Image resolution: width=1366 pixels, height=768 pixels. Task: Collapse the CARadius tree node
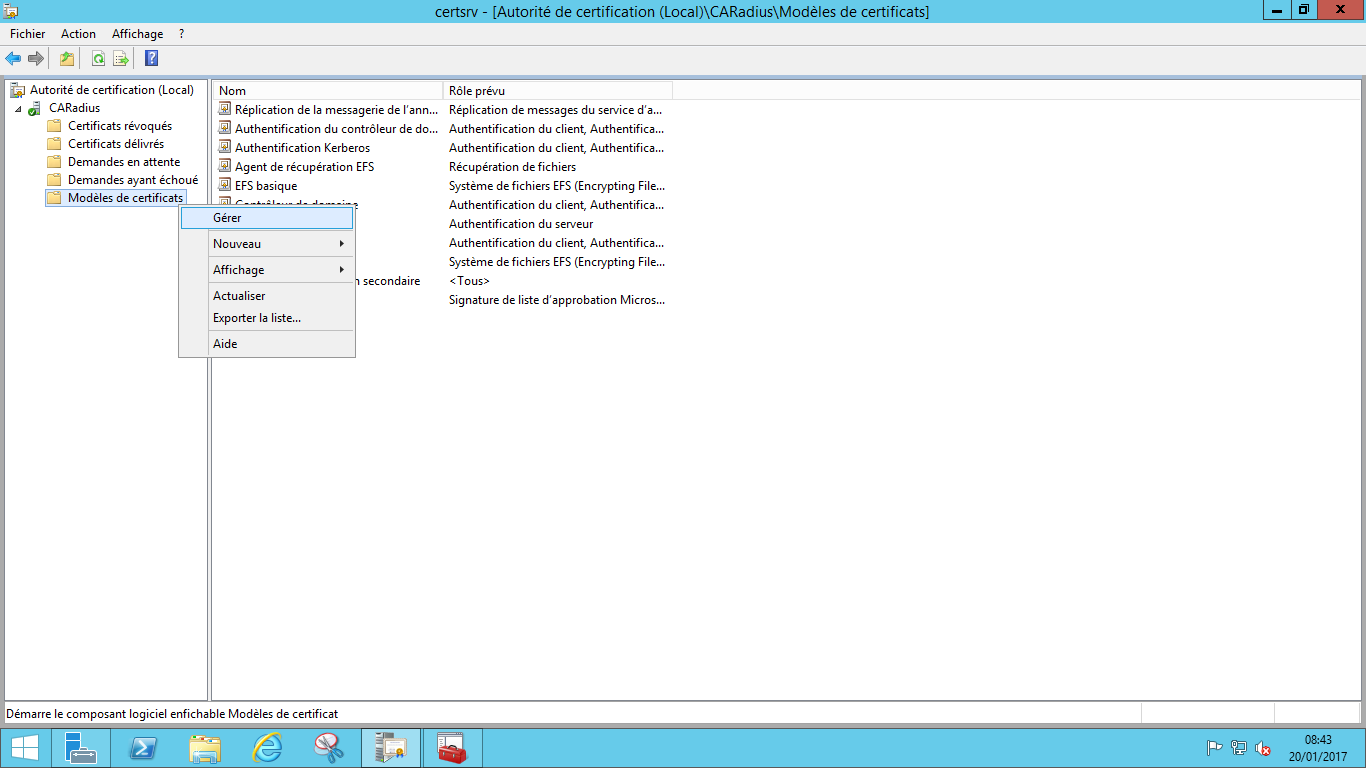coord(18,108)
